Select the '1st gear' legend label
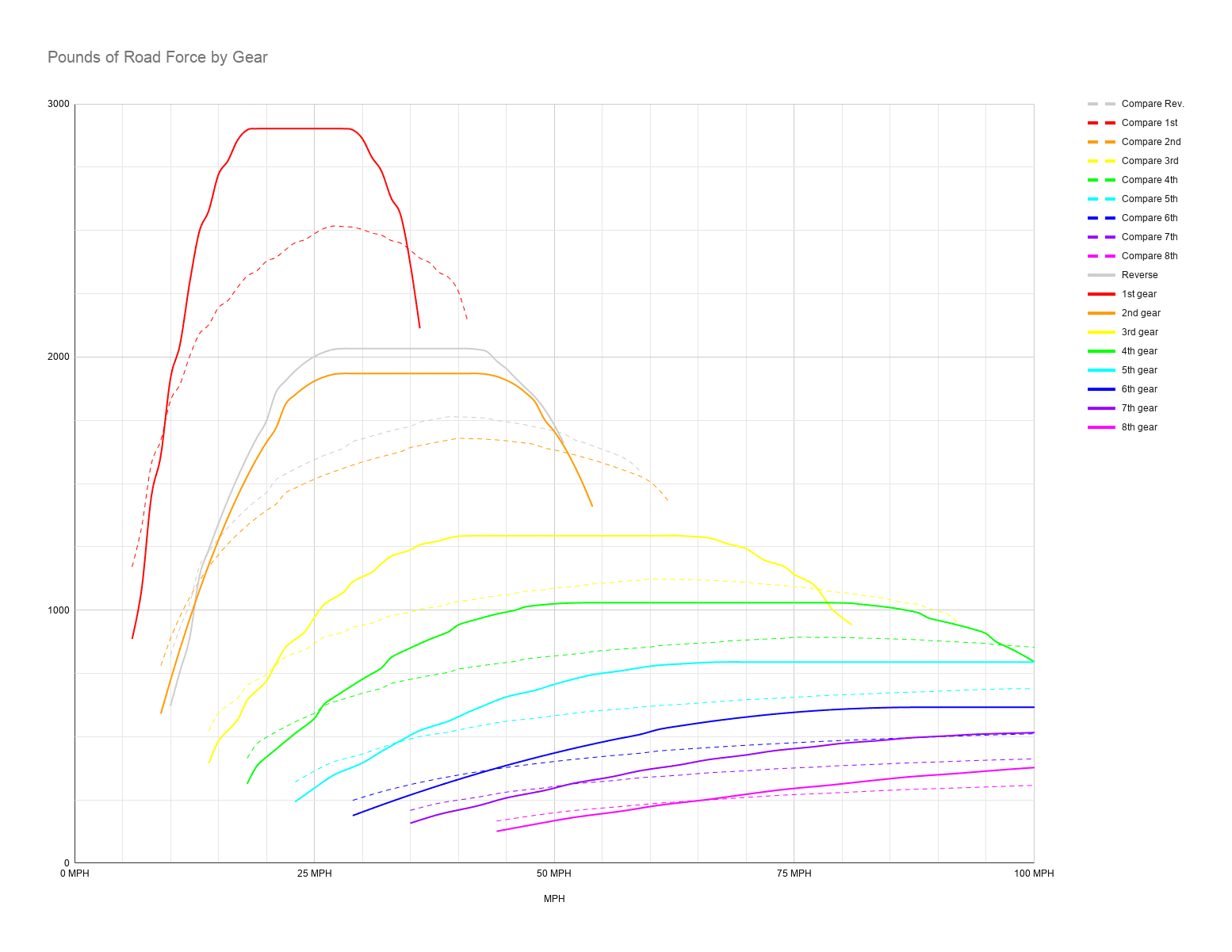 click(x=1139, y=294)
